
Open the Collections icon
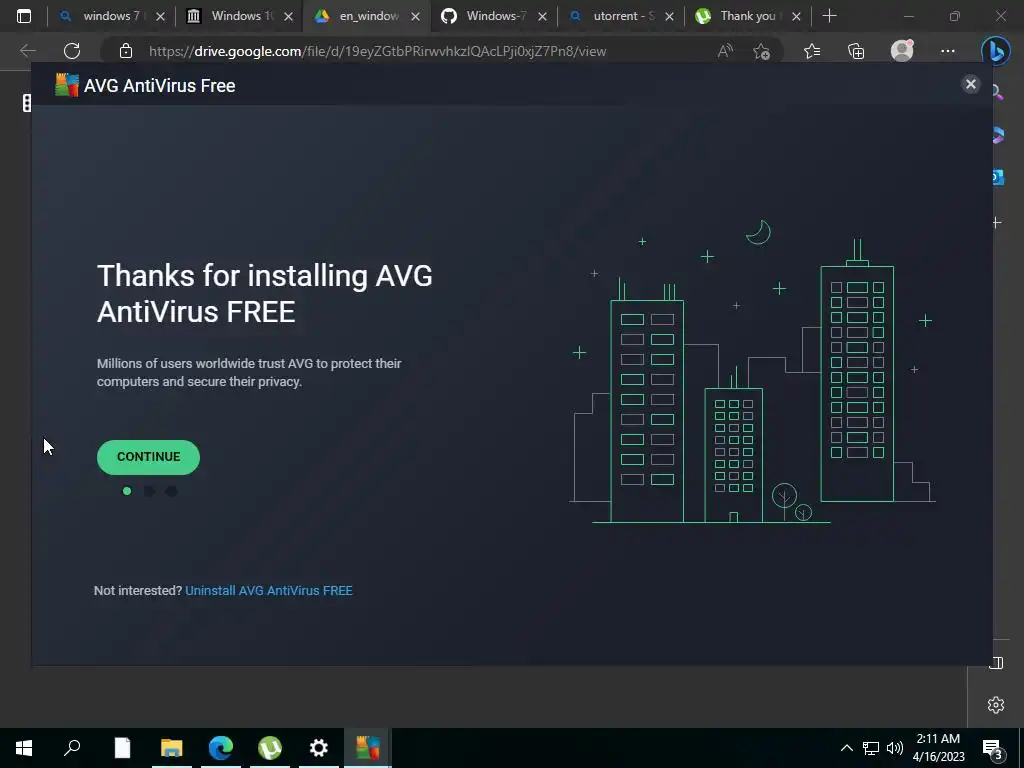tap(856, 51)
